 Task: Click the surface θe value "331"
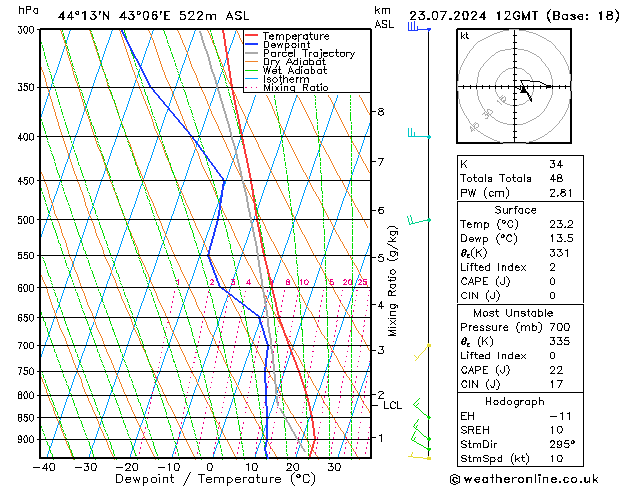(x=559, y=253)
